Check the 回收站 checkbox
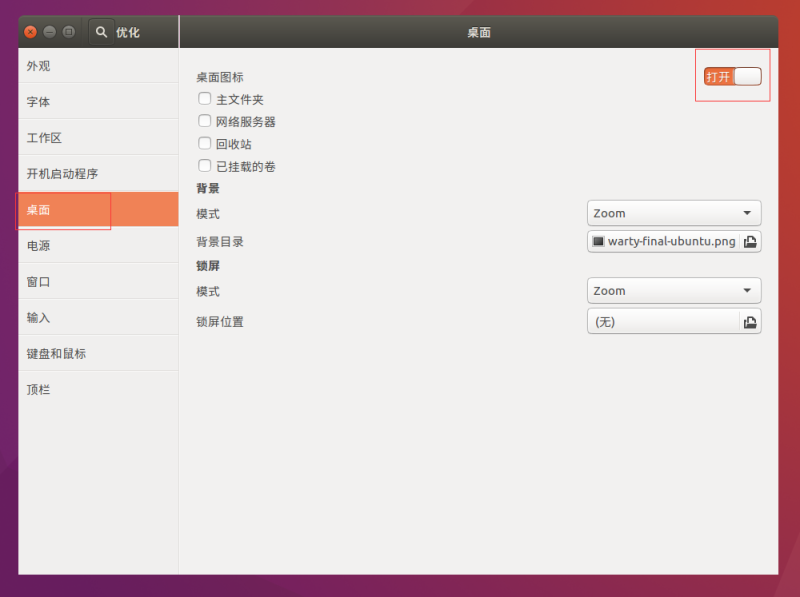 205,143
